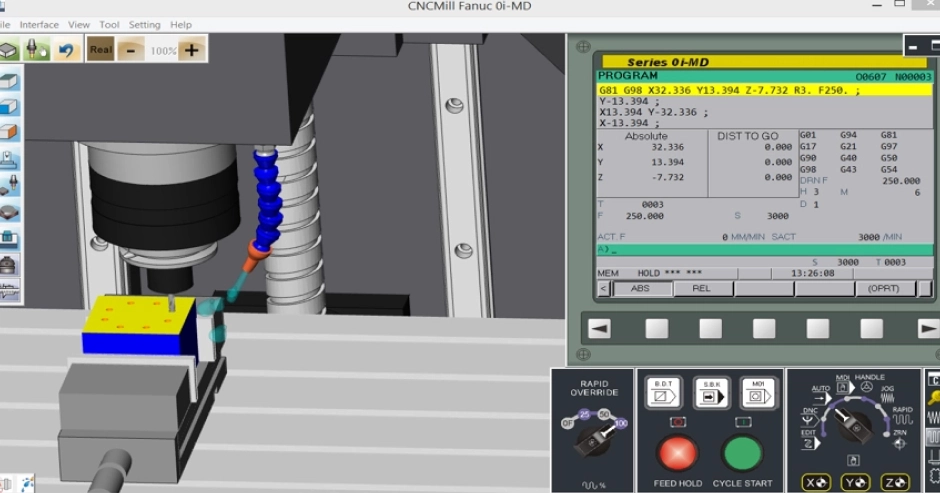
Task: Click the red FEED HOLD button
Action: [678, 453]
